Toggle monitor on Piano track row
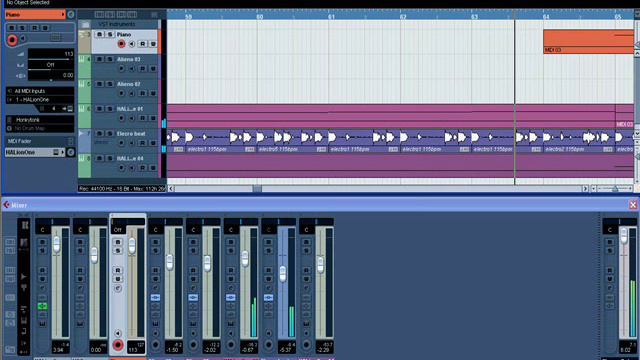Image resolution: width=640 pixels, height=360 pixels. (132, 44)
